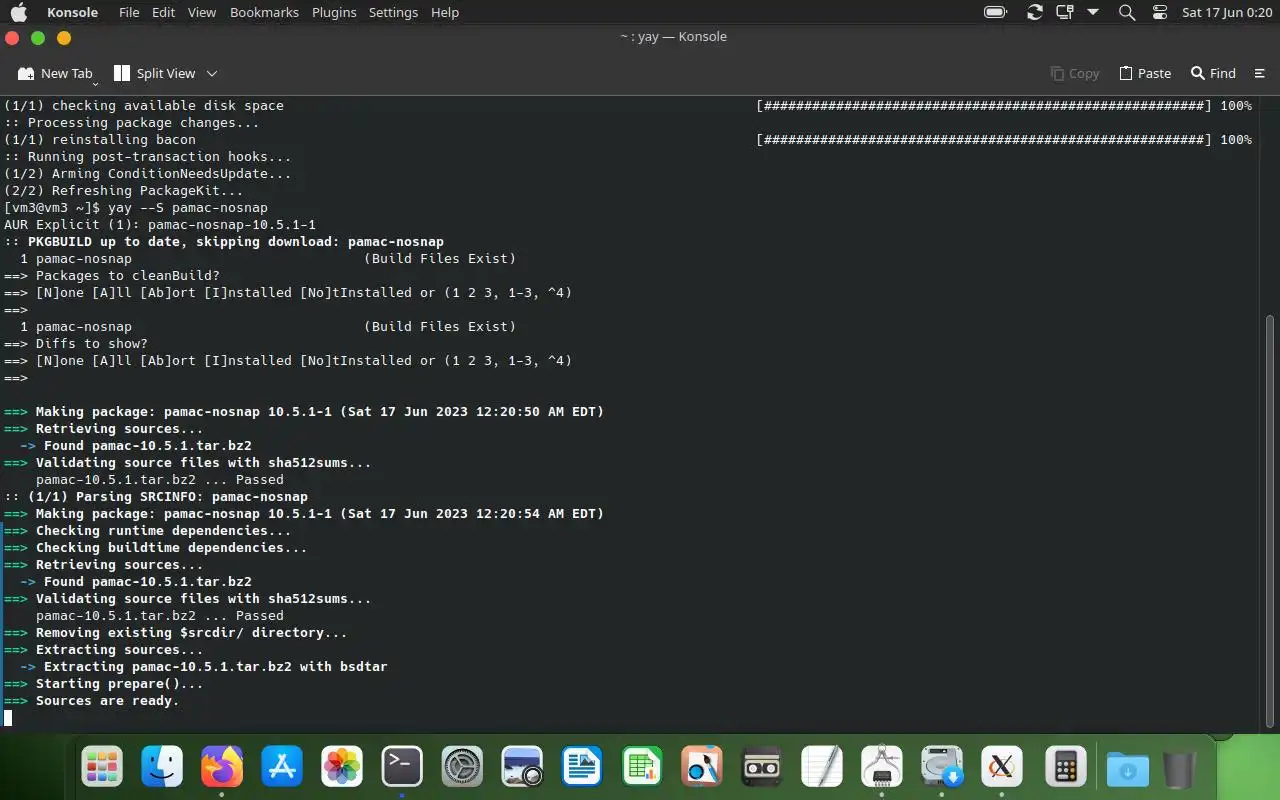This screenshot has height=800, width=1280.
Task: Open the Konsole application menu
Action: pos(73,12)
